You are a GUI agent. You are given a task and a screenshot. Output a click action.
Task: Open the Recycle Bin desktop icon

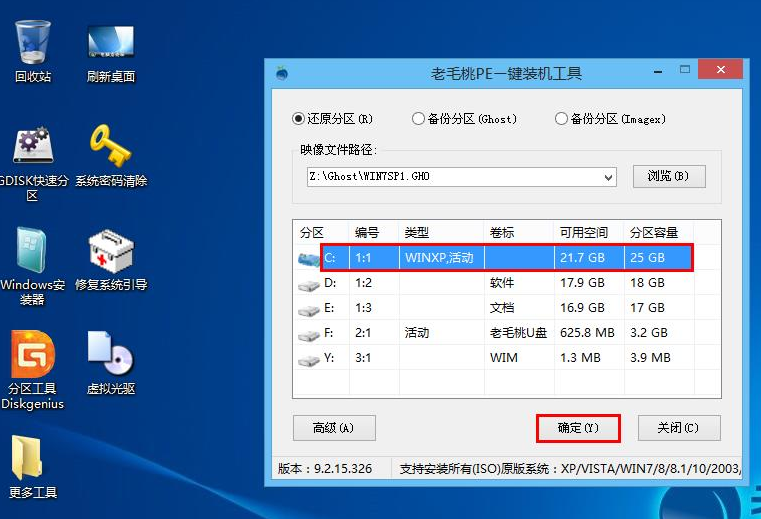(33, 50)
